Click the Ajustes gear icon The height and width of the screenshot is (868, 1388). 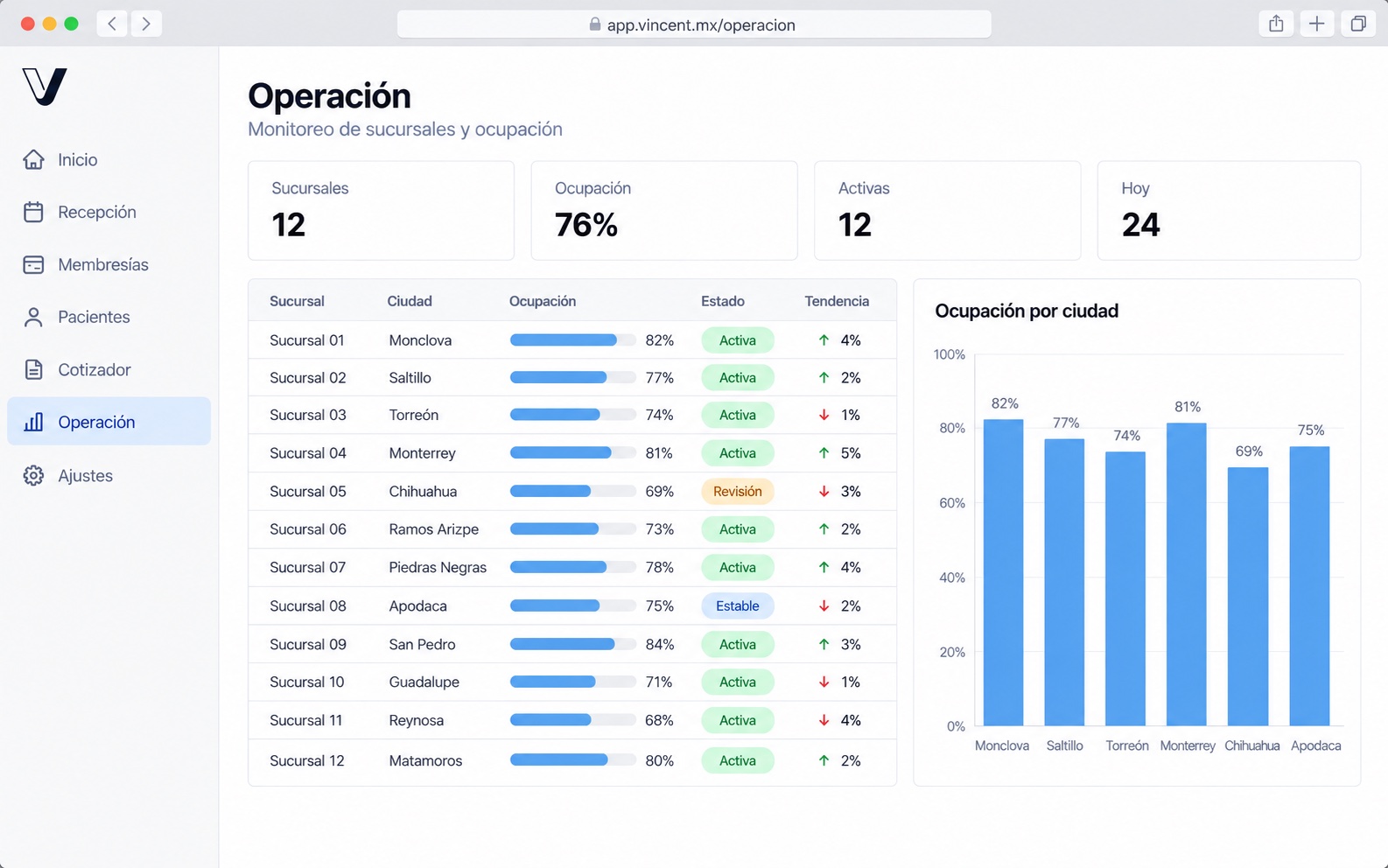pos(33,475)
